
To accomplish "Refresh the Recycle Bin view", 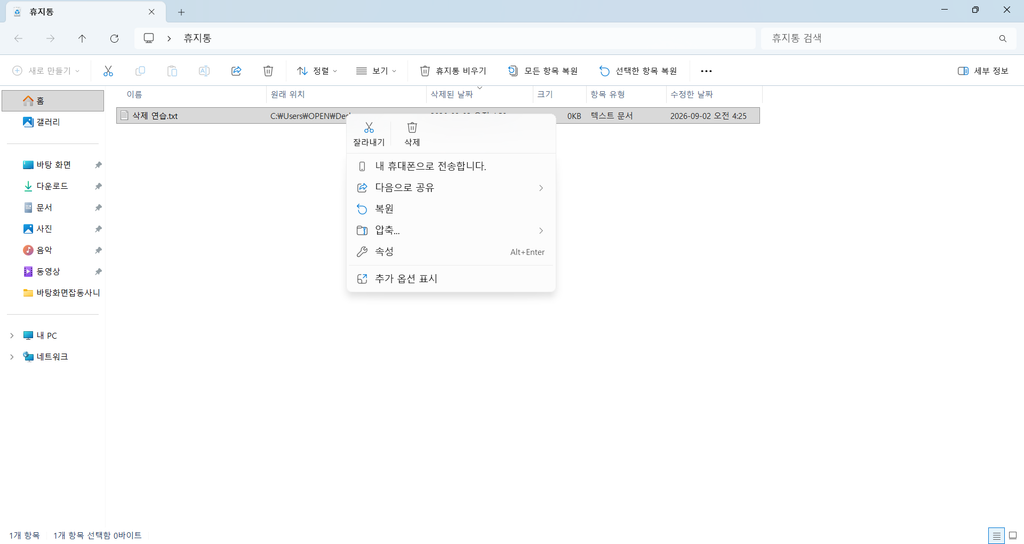I will coord(114,39).
